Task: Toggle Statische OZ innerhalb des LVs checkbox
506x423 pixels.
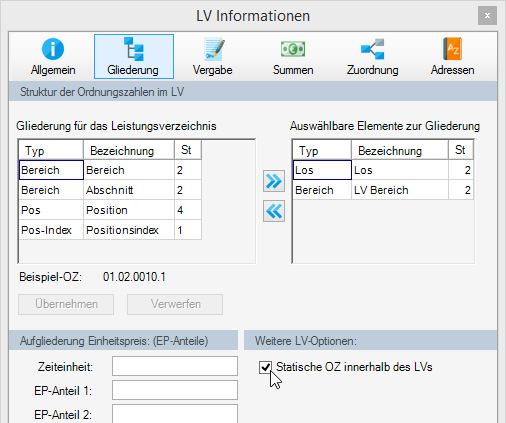Action: pos(265,367)
